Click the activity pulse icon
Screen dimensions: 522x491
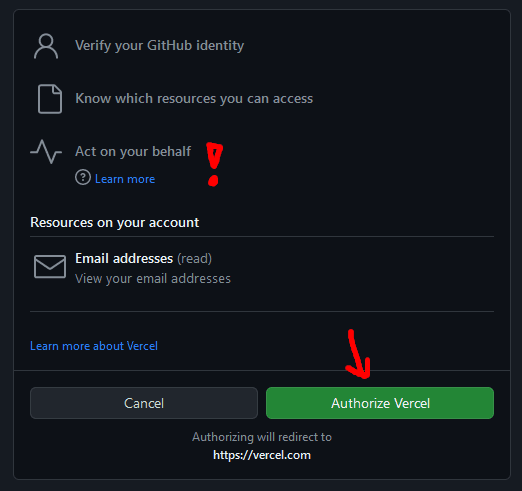(x=46, y=152)
